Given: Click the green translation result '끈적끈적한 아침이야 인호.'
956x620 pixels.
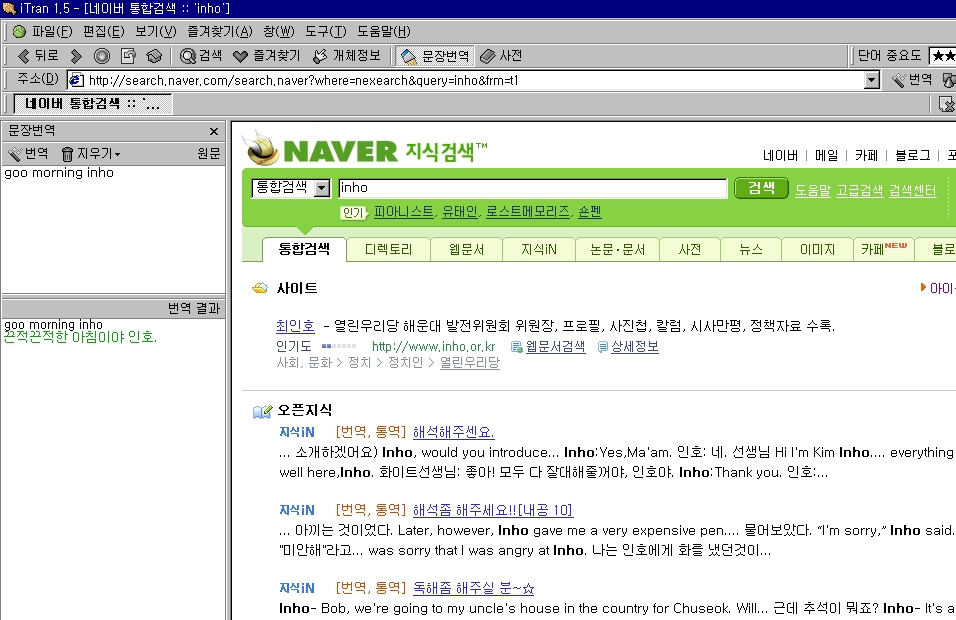Looking at the screenshot, I should [x=80, y=337].
